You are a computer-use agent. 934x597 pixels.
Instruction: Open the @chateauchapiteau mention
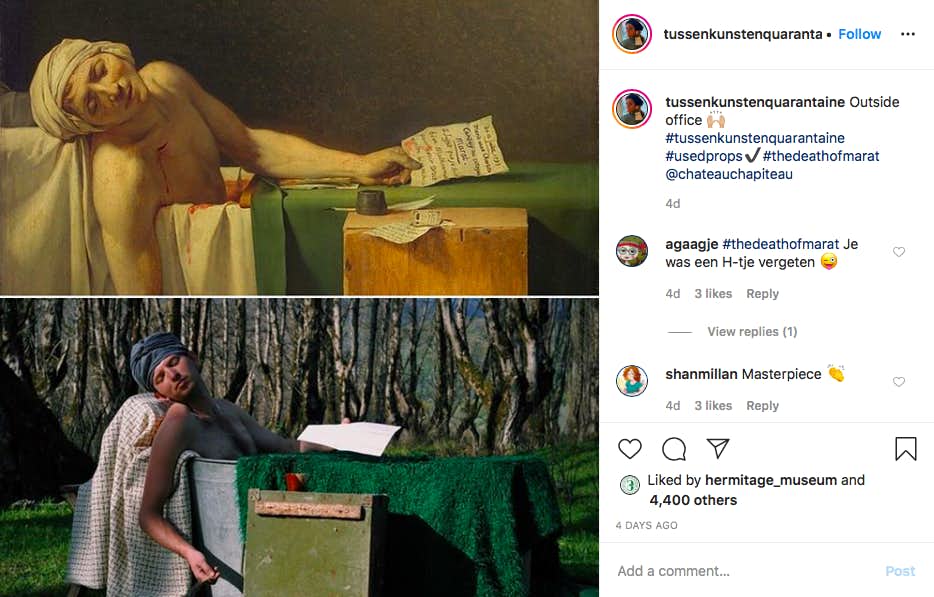728,174
